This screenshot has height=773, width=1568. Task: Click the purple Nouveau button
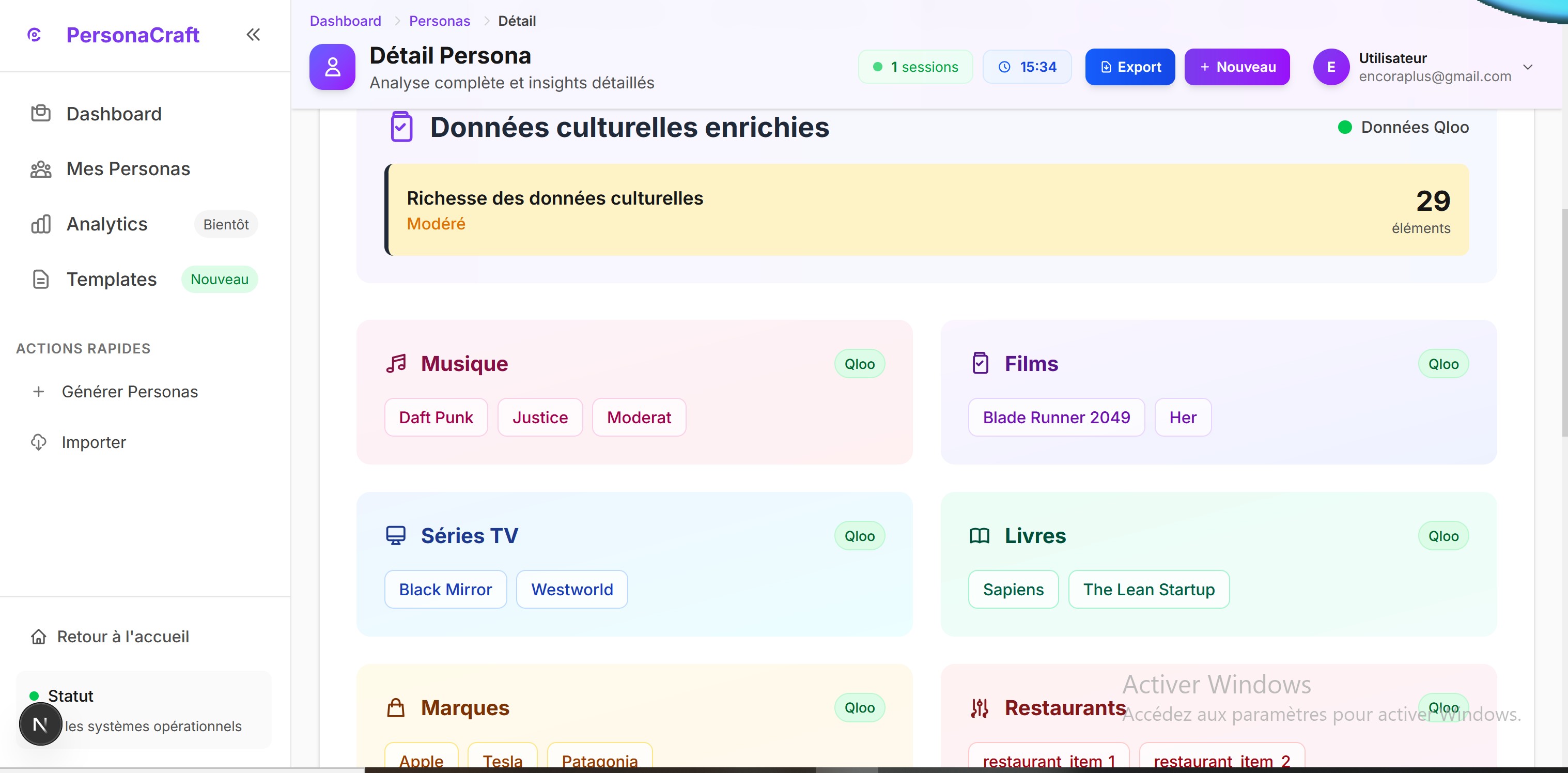[x=1236, y=67]
